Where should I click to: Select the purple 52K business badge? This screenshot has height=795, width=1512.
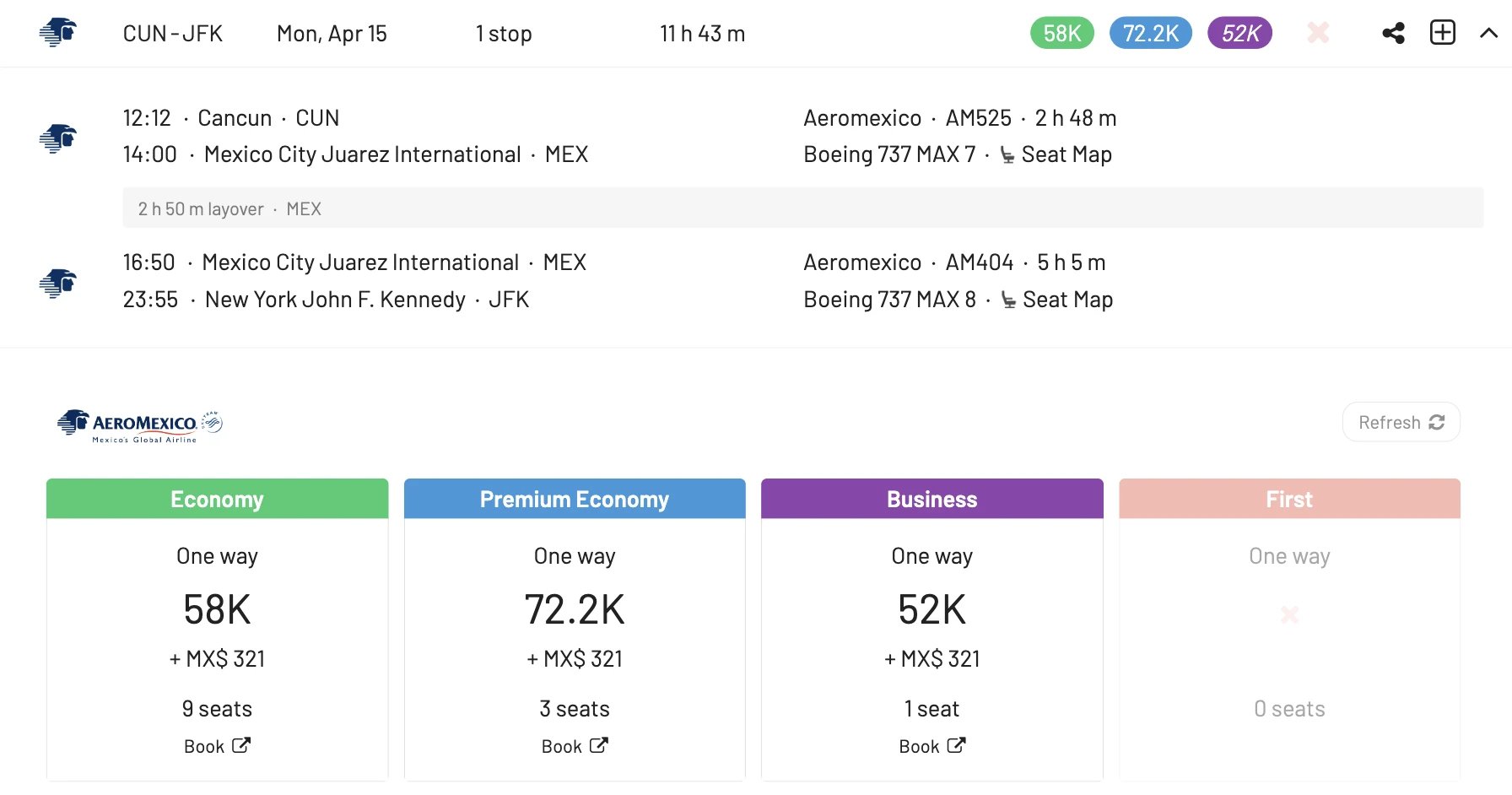[1240, 33]
